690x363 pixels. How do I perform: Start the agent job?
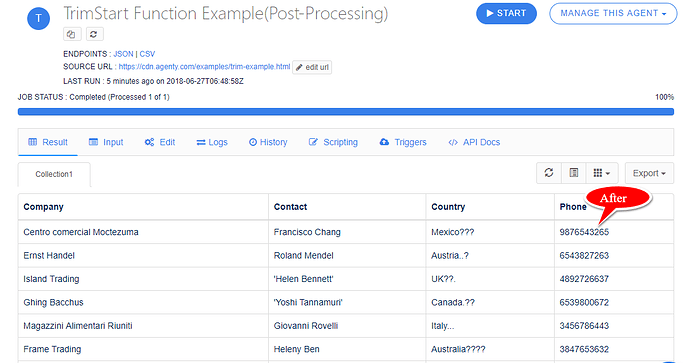click(x=506, y=13)
